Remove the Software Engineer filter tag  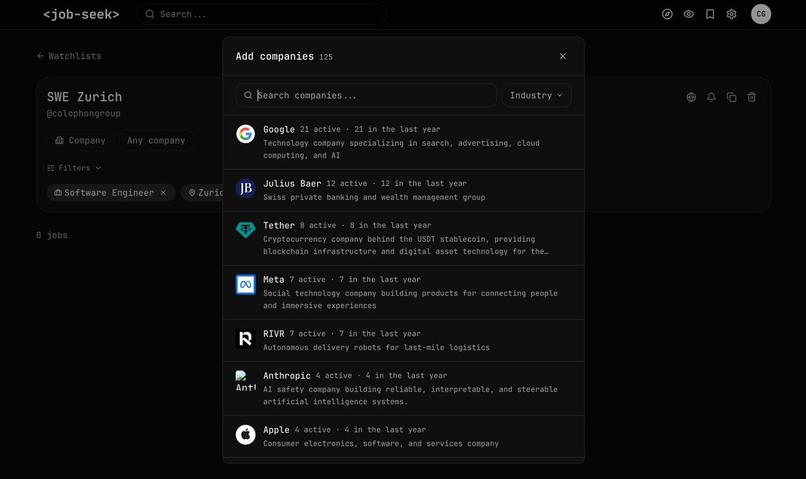pos(163,193)
